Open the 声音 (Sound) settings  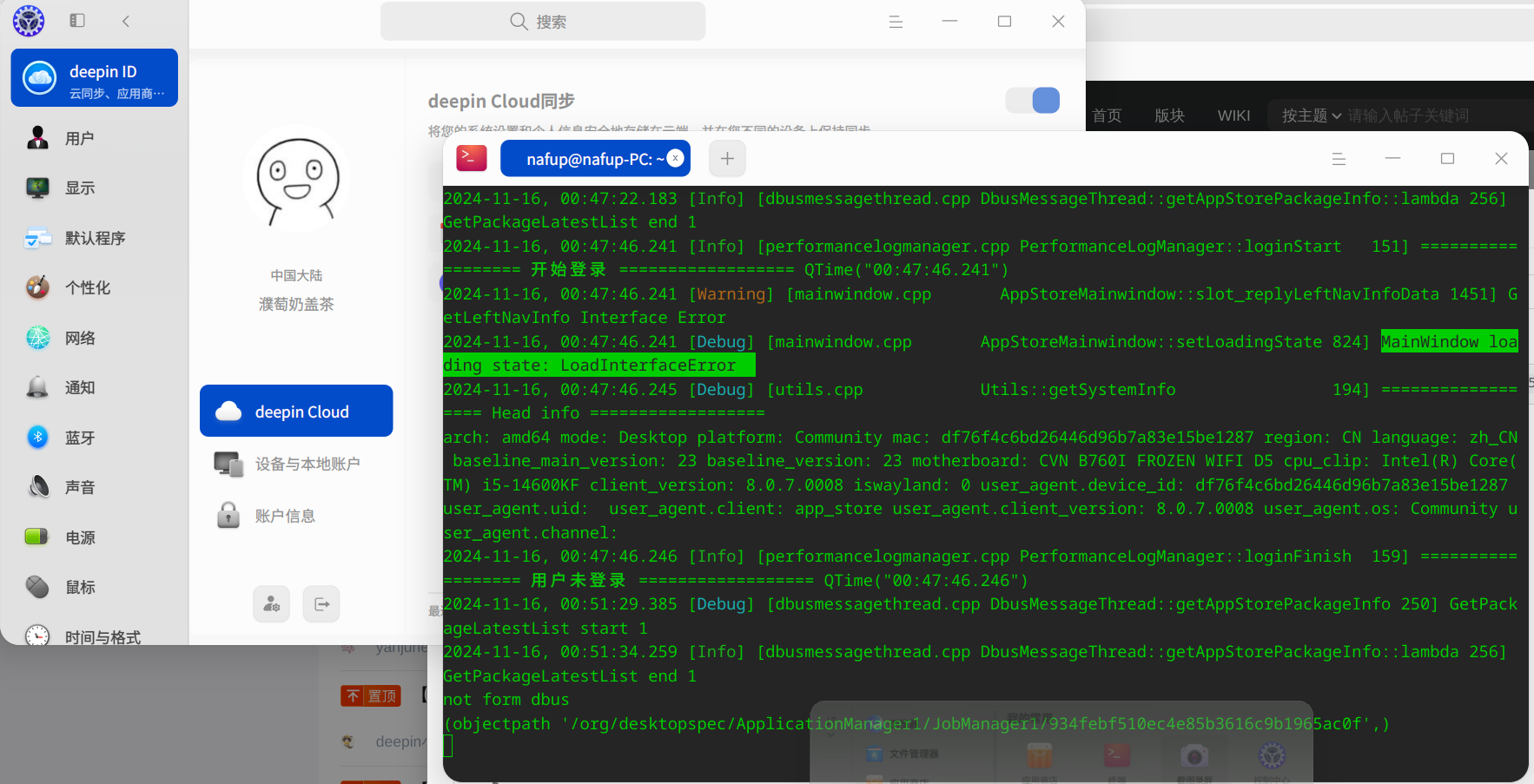pyautogui.click(x=94, y=487)
